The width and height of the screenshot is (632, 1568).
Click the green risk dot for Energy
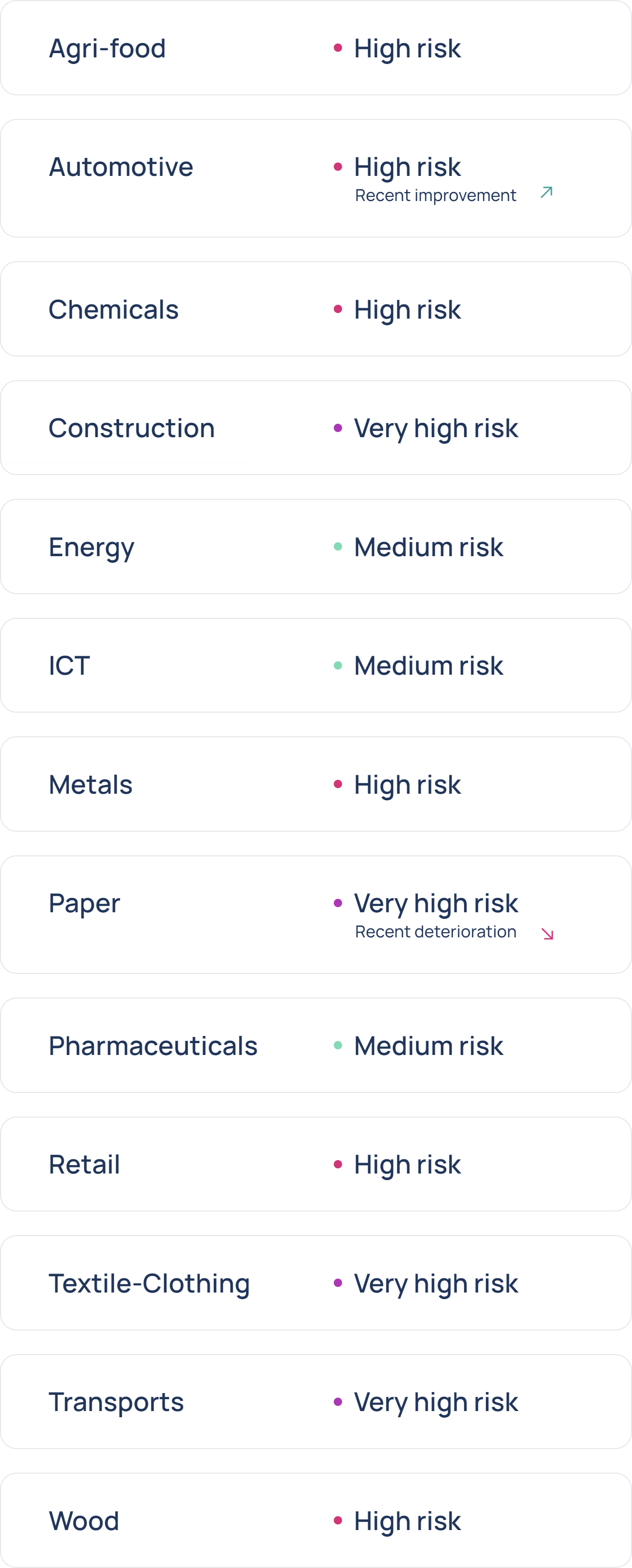coord(338,547)
